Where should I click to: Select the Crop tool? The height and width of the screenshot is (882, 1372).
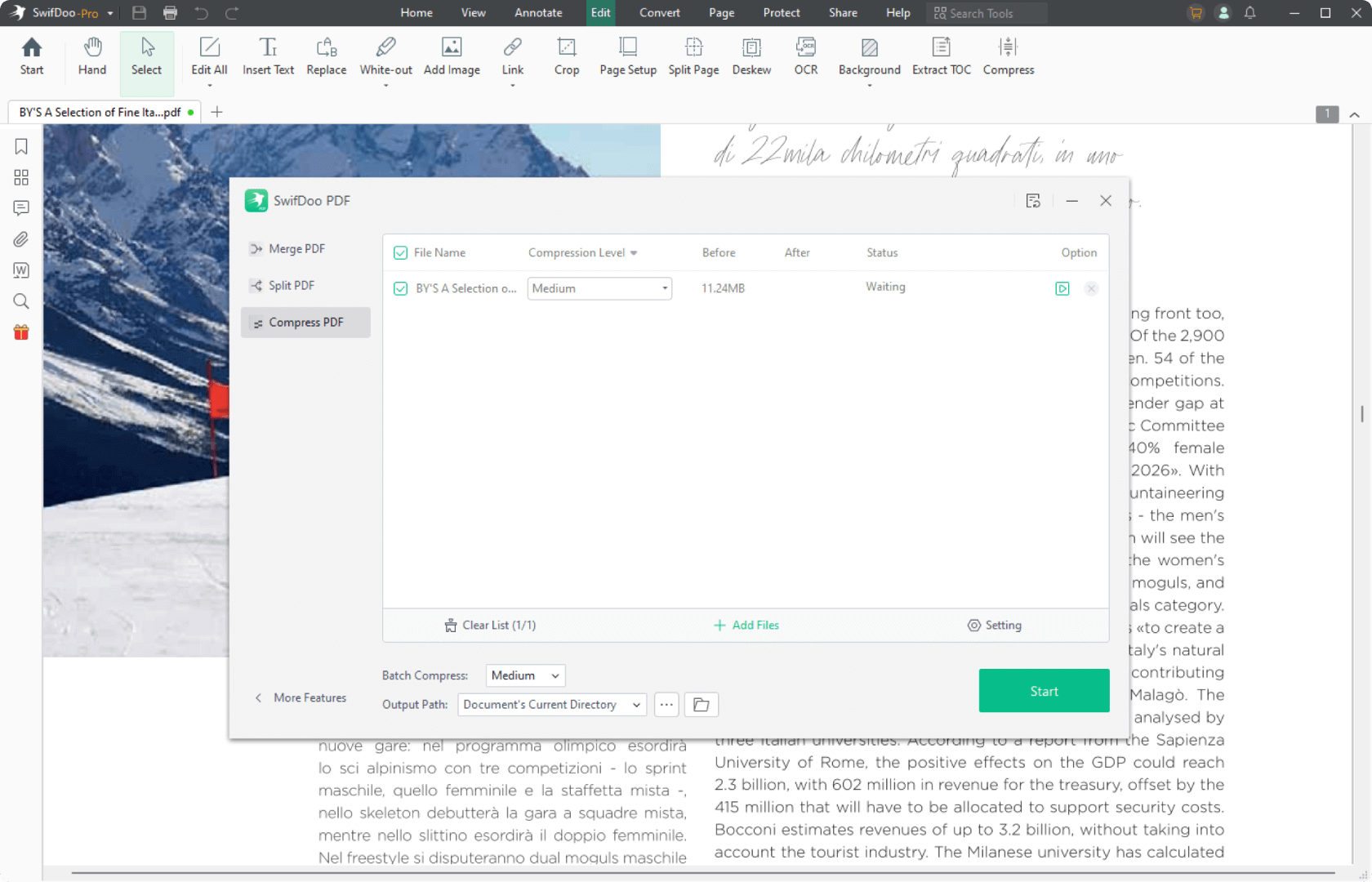pos(567,57)
